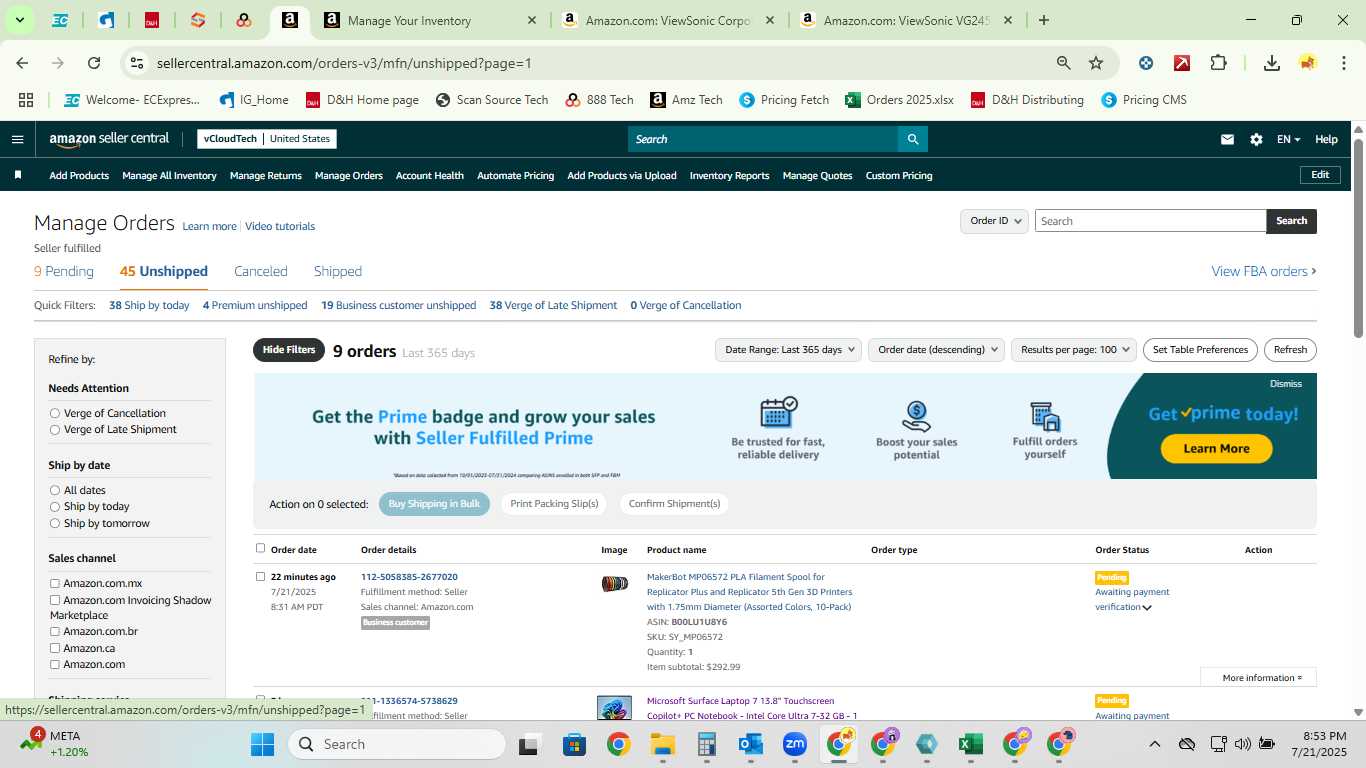1366x768 pixels.
Task: Open View FBA orders link
Action: [1264, 271]
